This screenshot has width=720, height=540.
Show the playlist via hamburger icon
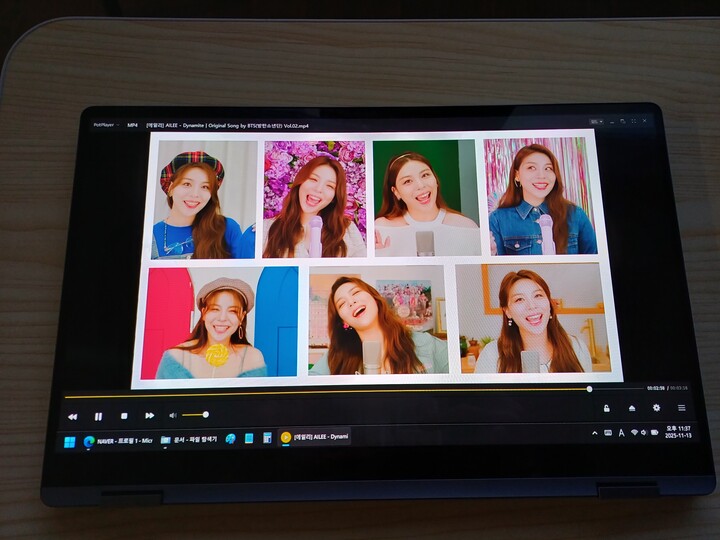tap(681, 408)
